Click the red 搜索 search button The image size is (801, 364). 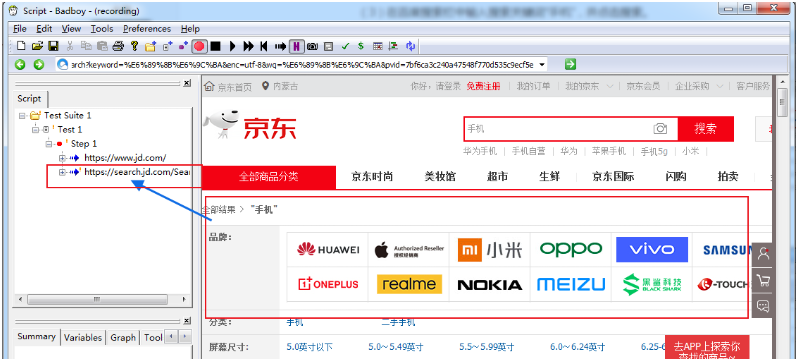click(x=705, y=129)
